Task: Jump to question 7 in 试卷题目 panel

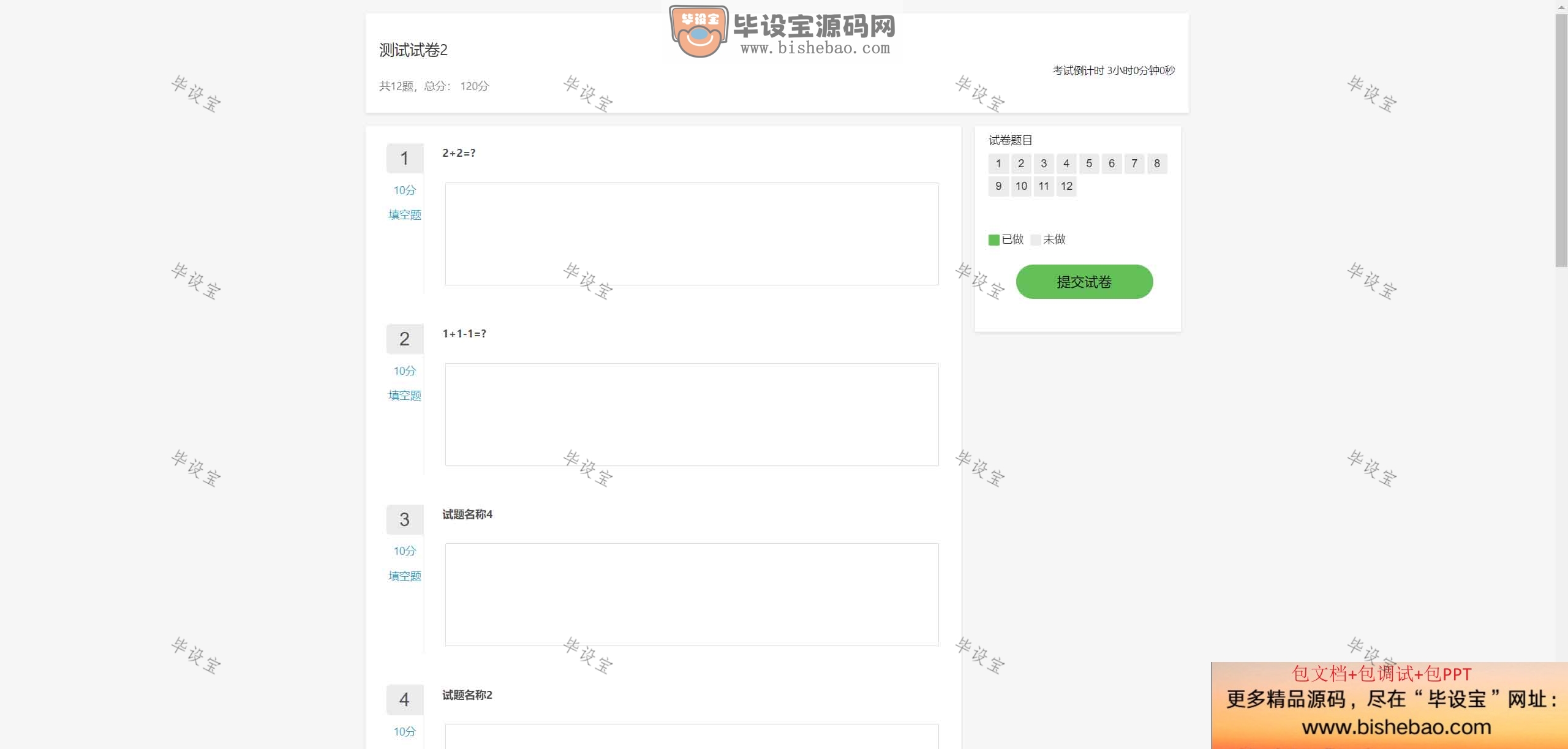Action: point(1134,164)
